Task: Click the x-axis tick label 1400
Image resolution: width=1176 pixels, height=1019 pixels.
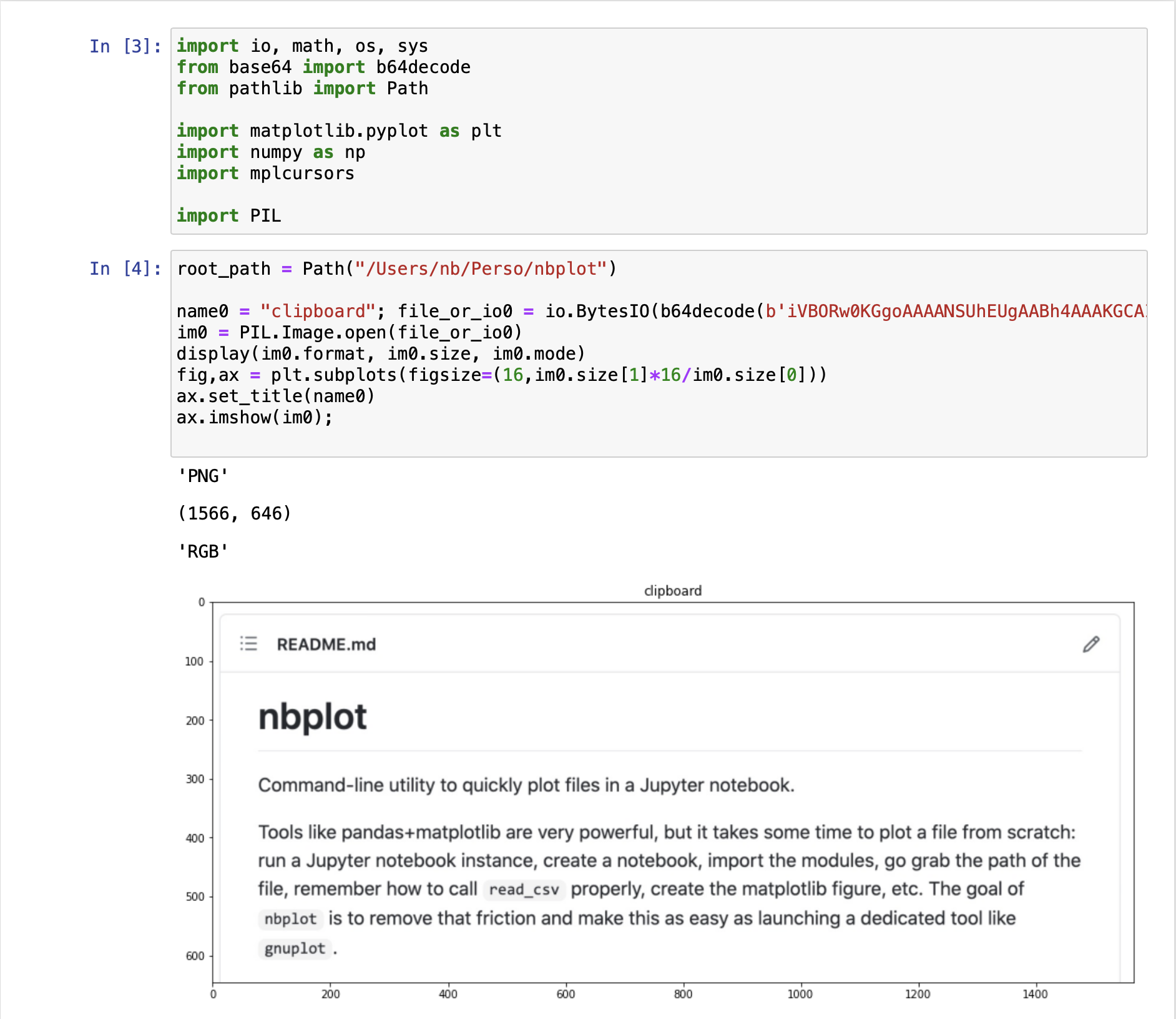Action: click(x=1035, y=994)
